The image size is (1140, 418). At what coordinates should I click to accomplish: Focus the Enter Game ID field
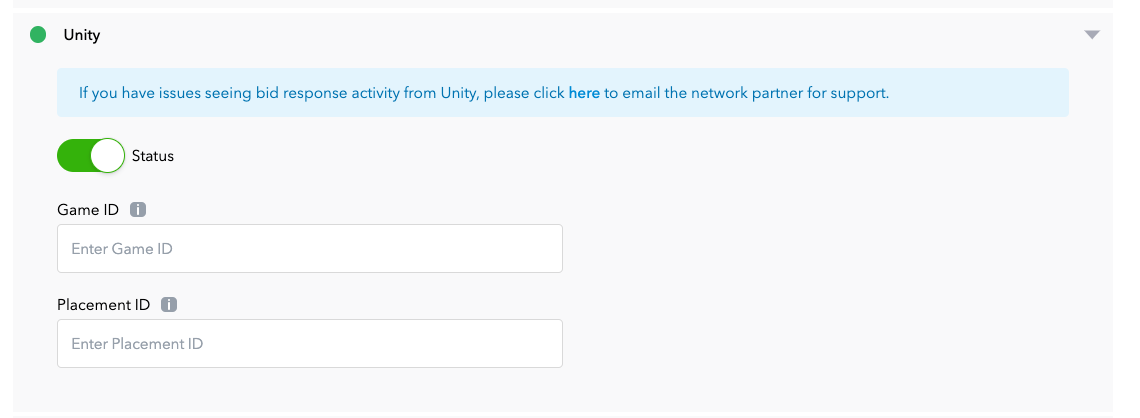[310, 248]
